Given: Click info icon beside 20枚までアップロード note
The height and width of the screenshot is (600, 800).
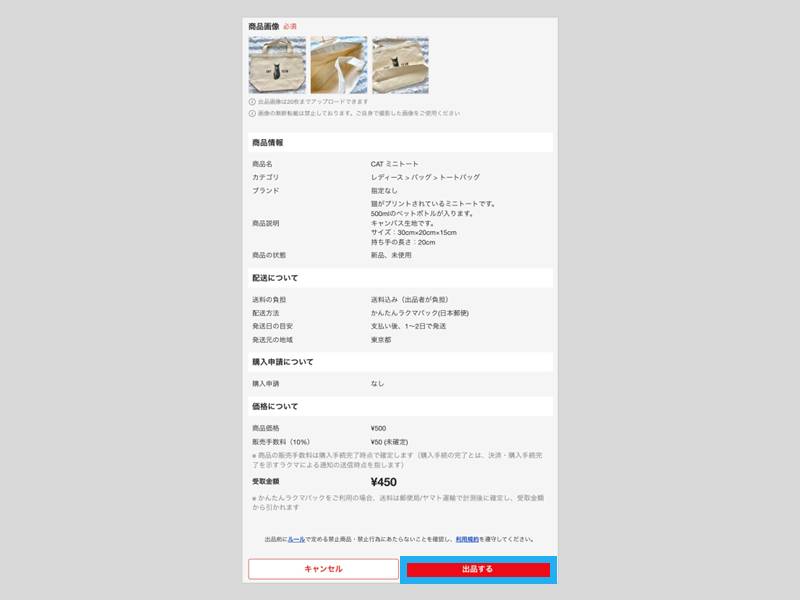Looking at the screenshot, I should 252,102.
